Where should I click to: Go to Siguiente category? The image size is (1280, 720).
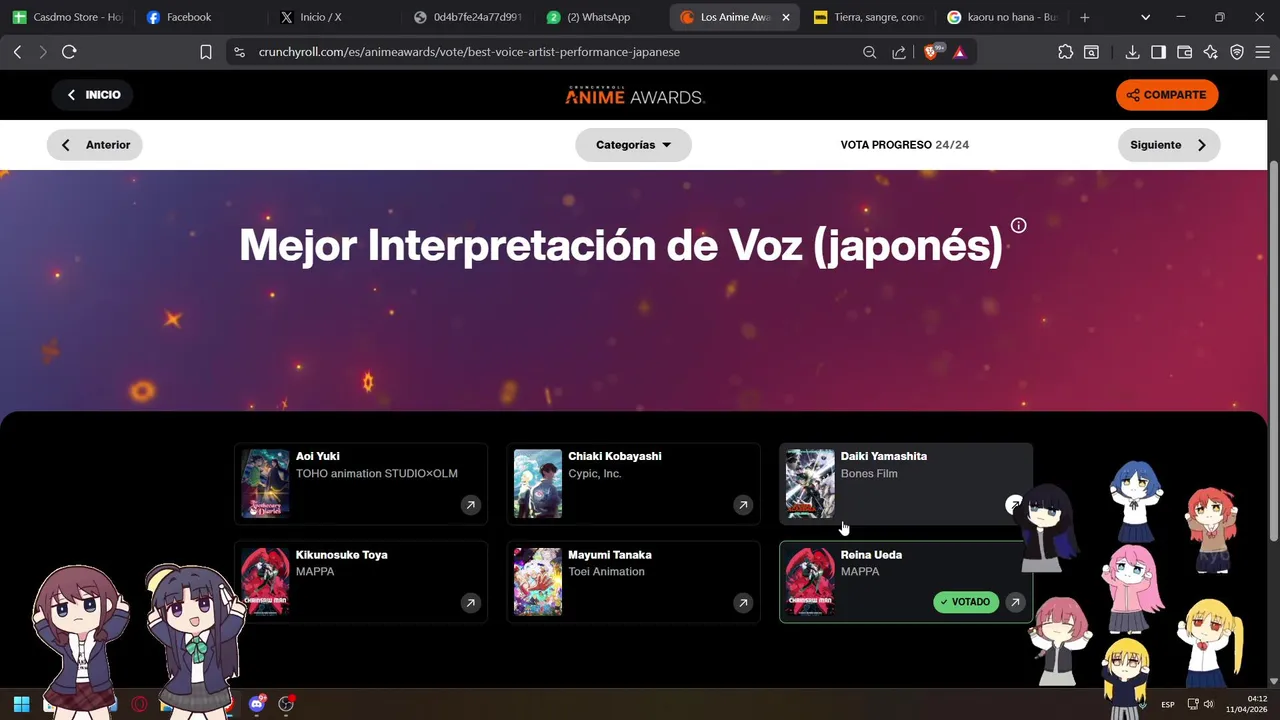1169,145
